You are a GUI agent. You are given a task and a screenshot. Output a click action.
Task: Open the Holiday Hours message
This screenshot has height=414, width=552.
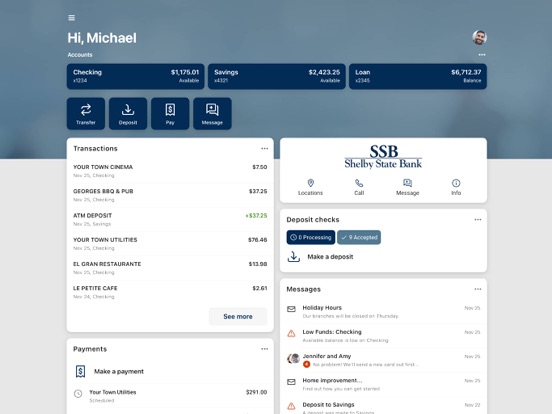coord(383,312)
